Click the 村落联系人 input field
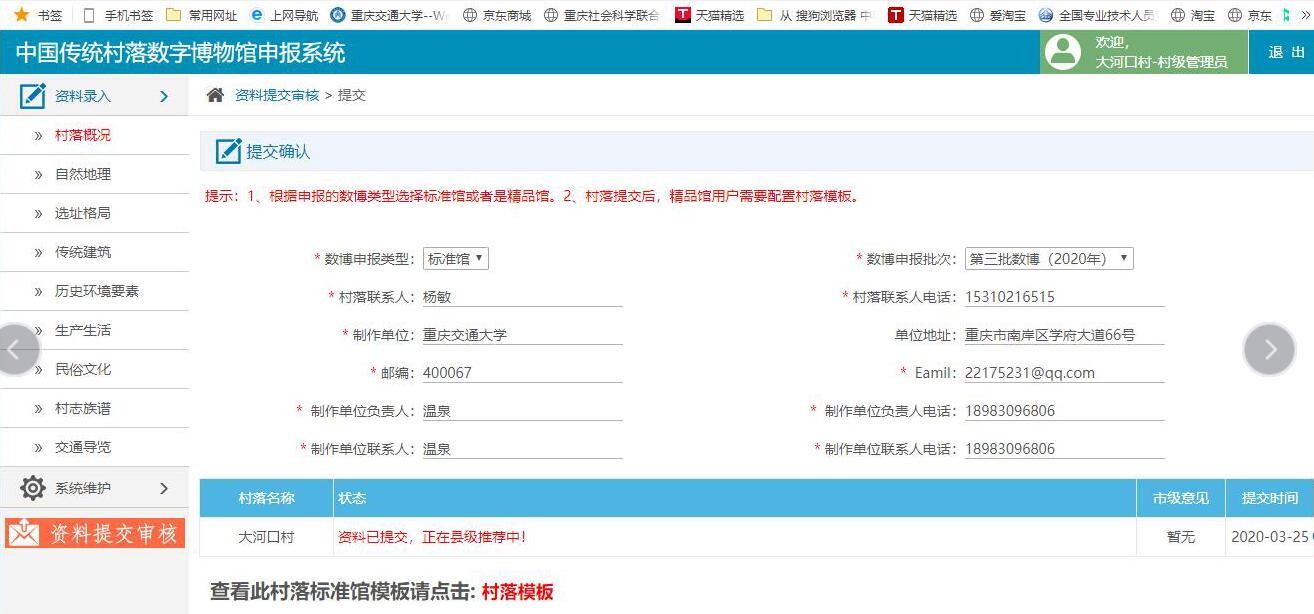The height and width of the screenshot is (614, 1314). [x=522, y=297]
